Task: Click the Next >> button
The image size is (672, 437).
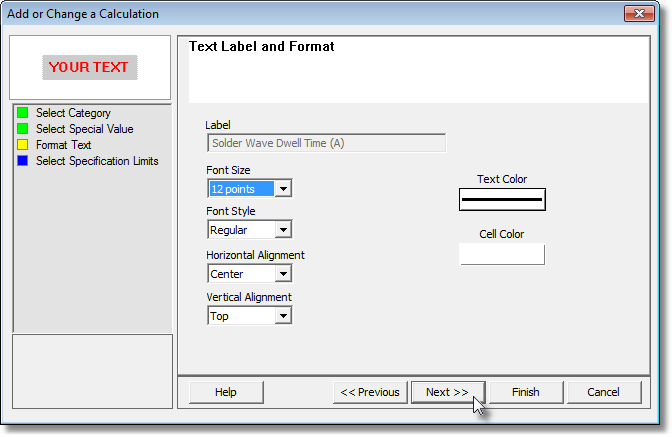Action: [448, 392]
